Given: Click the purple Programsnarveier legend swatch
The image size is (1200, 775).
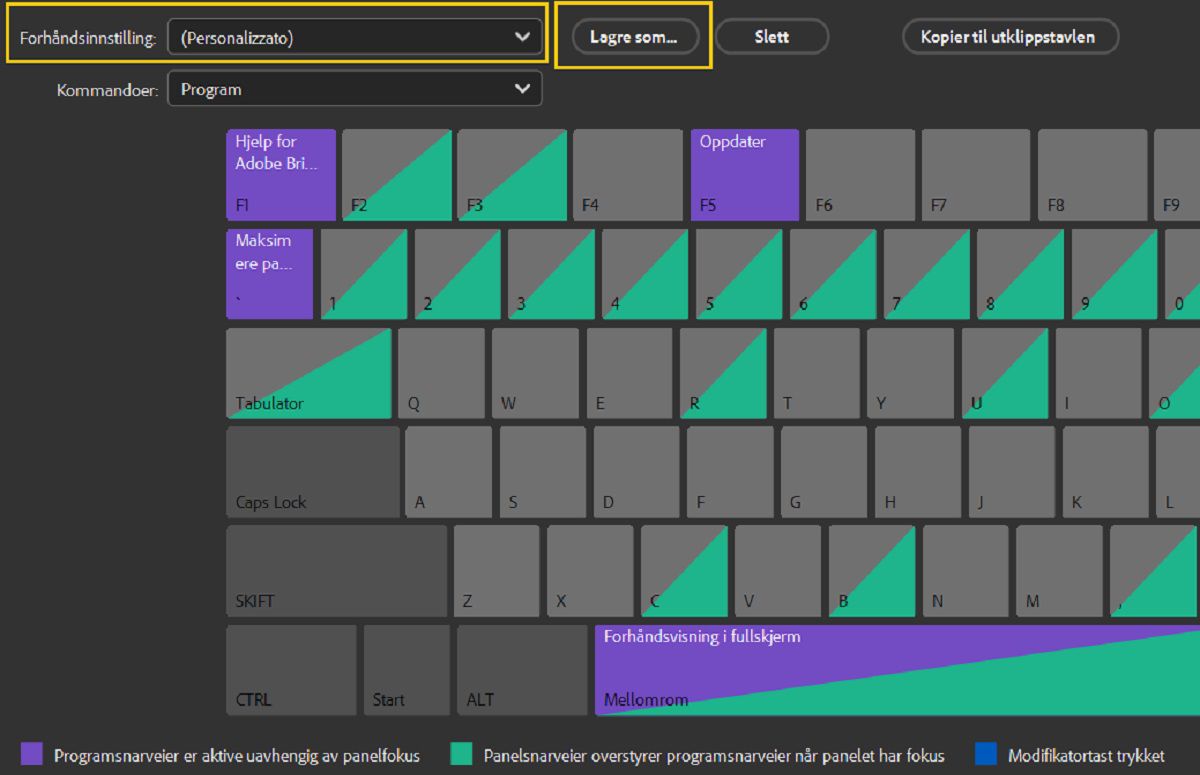Looking at the screenshot, I should pyautogui.click(x=32, y=753).
